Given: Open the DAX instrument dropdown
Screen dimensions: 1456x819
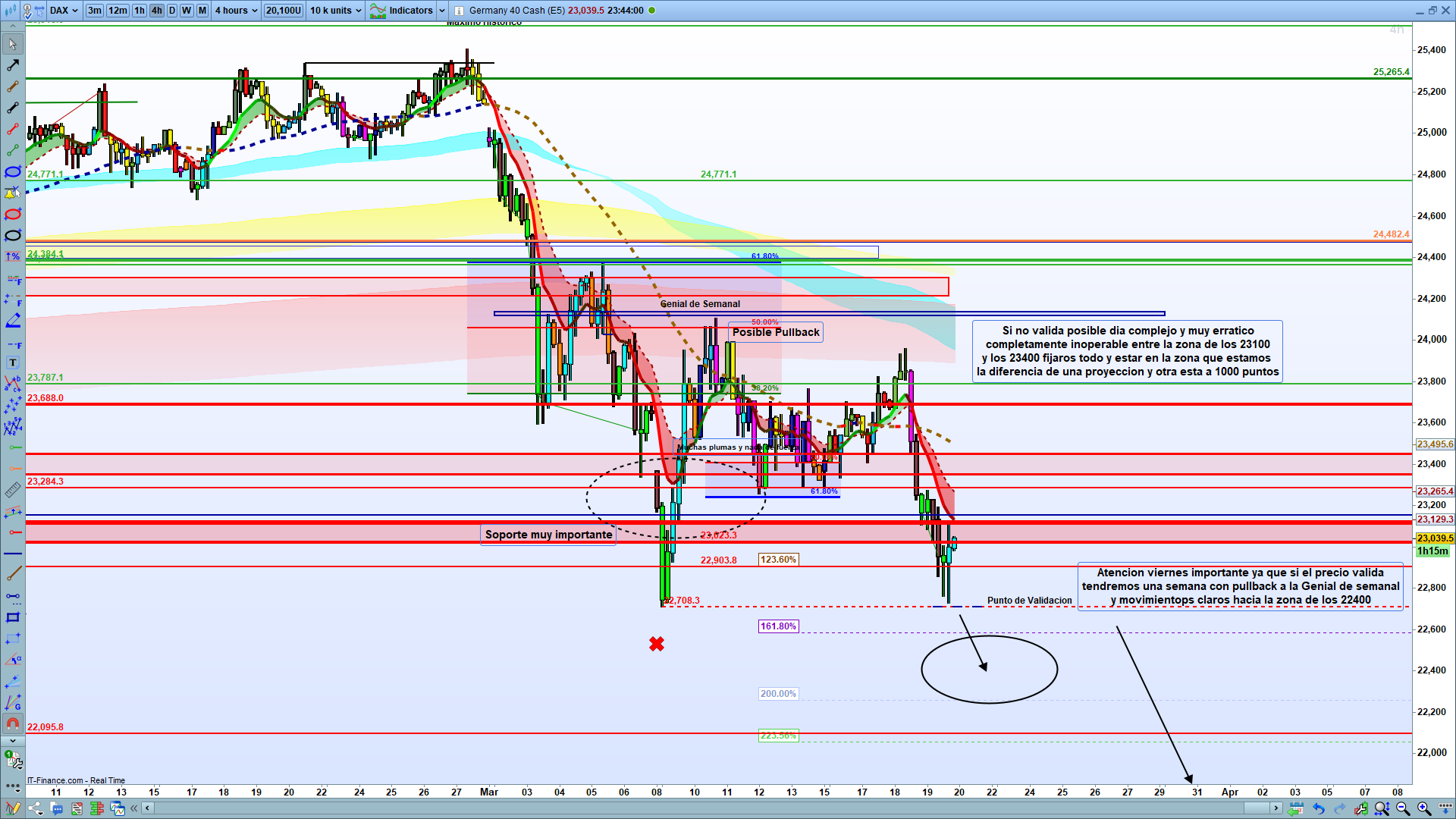Looking at the screenshot, I should coord(64,11).
